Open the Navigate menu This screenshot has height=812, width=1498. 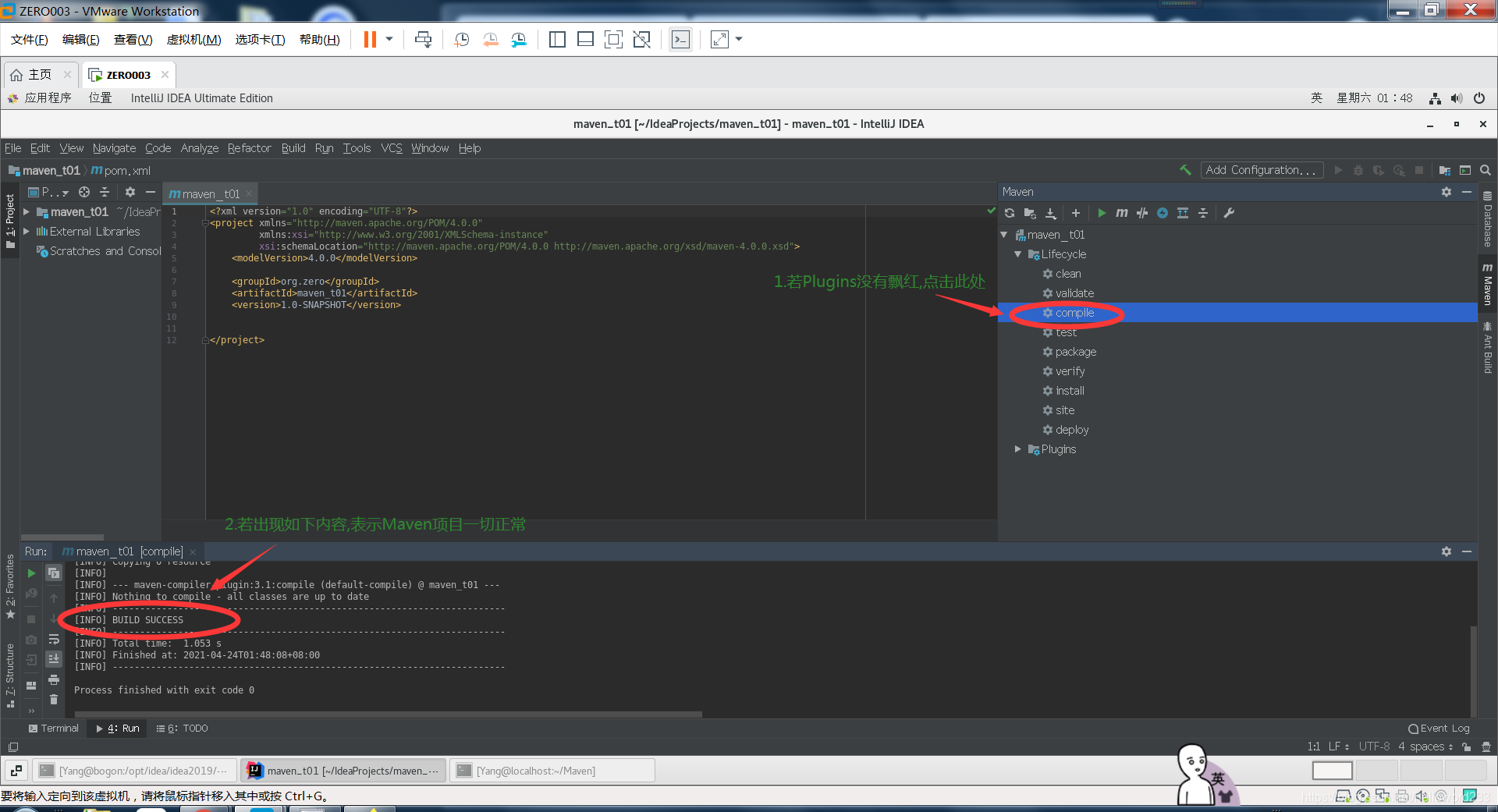point(114,148)
